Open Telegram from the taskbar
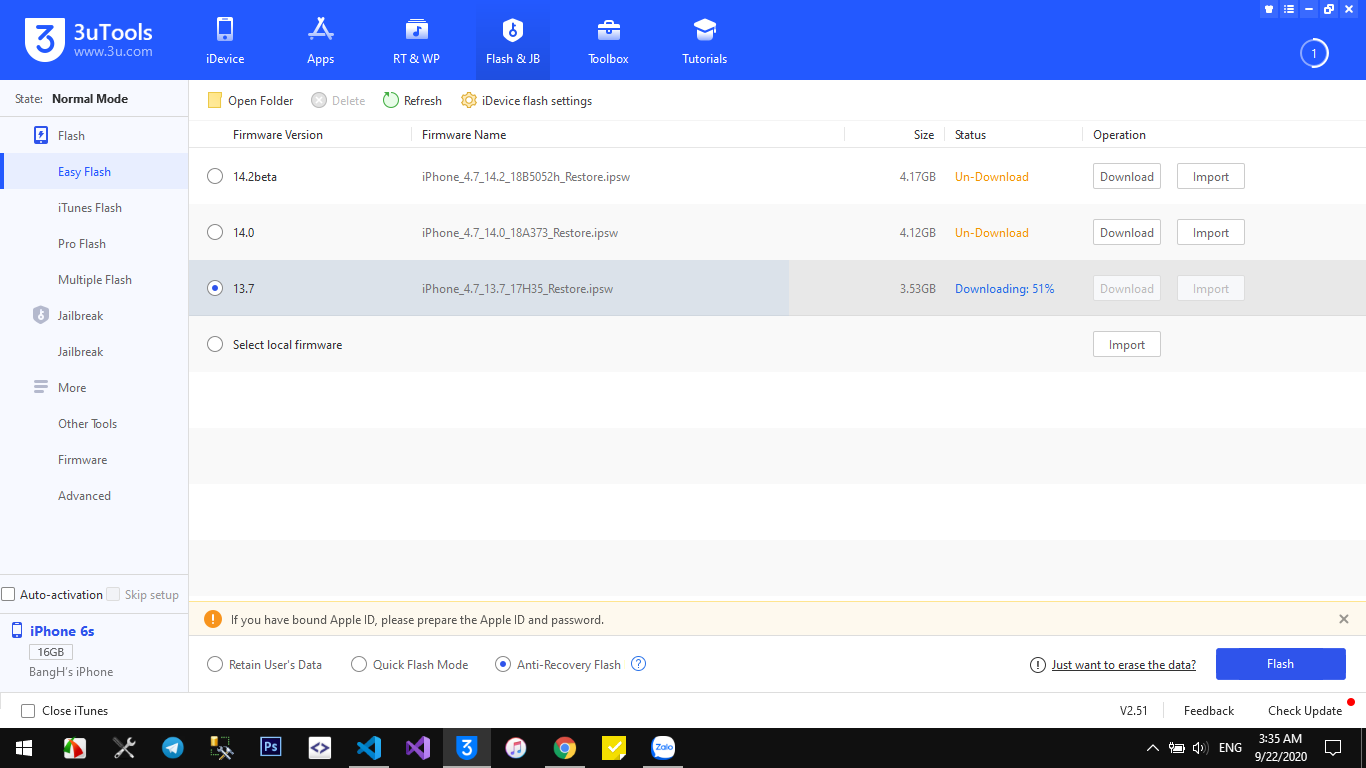 click(x=173, y=747)
